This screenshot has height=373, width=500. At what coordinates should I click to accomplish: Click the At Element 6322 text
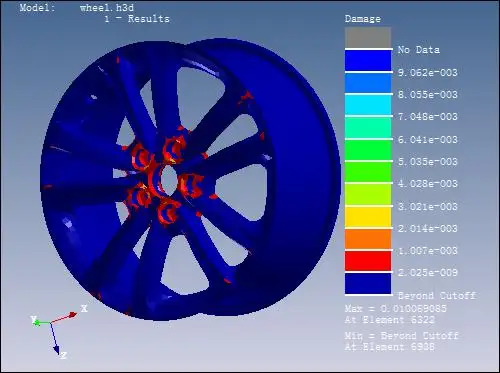pos(390,320)
